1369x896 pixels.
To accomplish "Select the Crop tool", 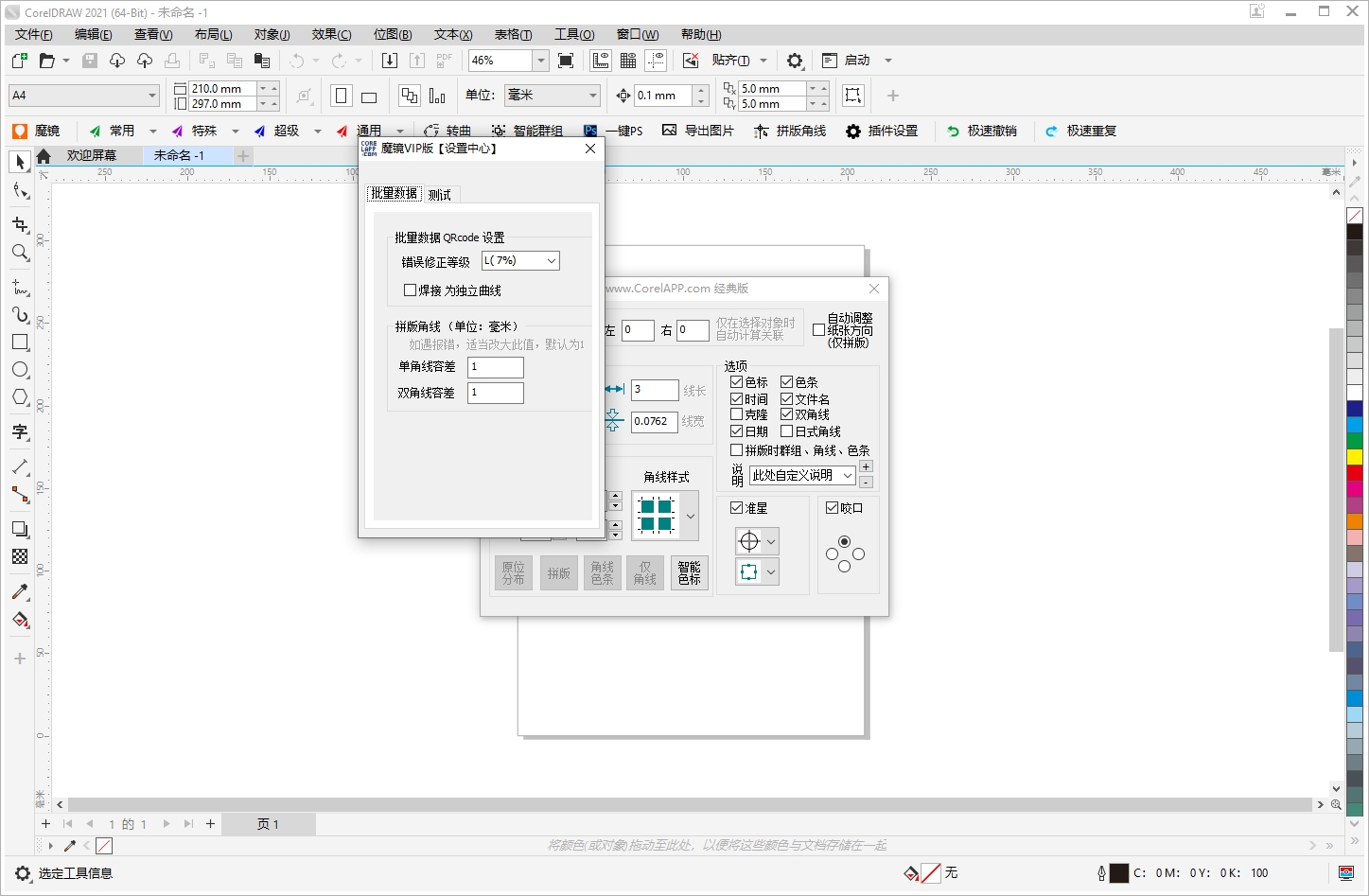I will pyautogui.click(x=20, y=224).
